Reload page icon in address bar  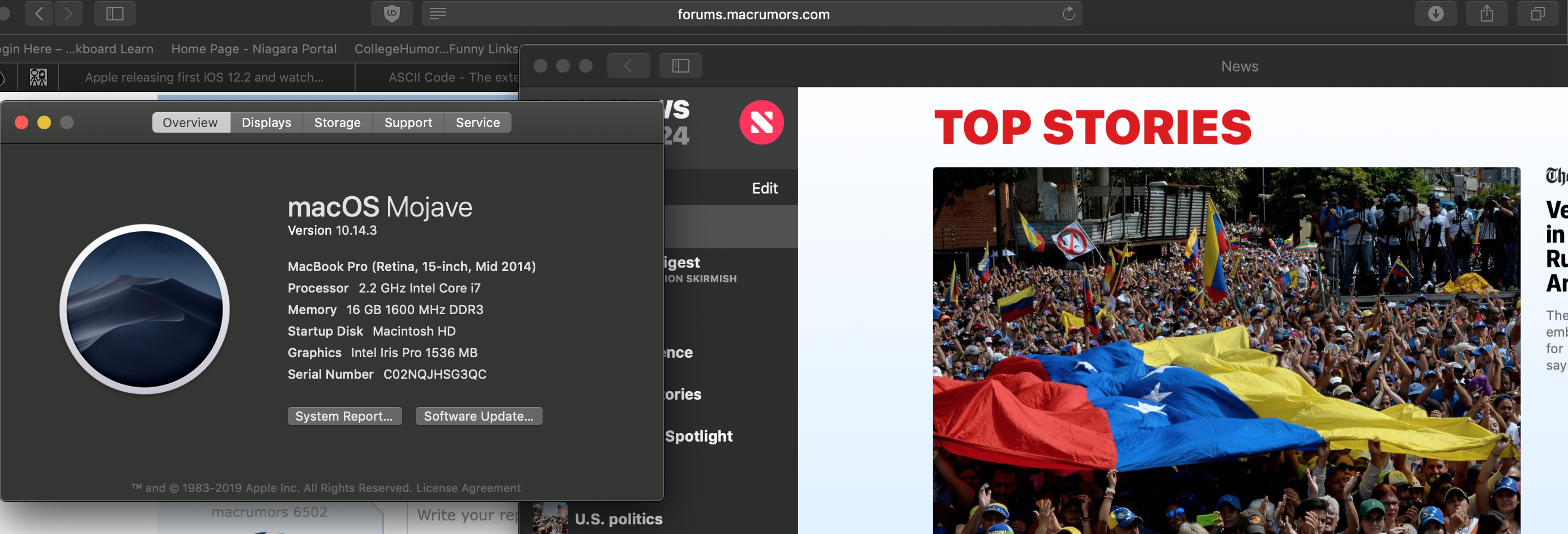tap(1068, 14)
